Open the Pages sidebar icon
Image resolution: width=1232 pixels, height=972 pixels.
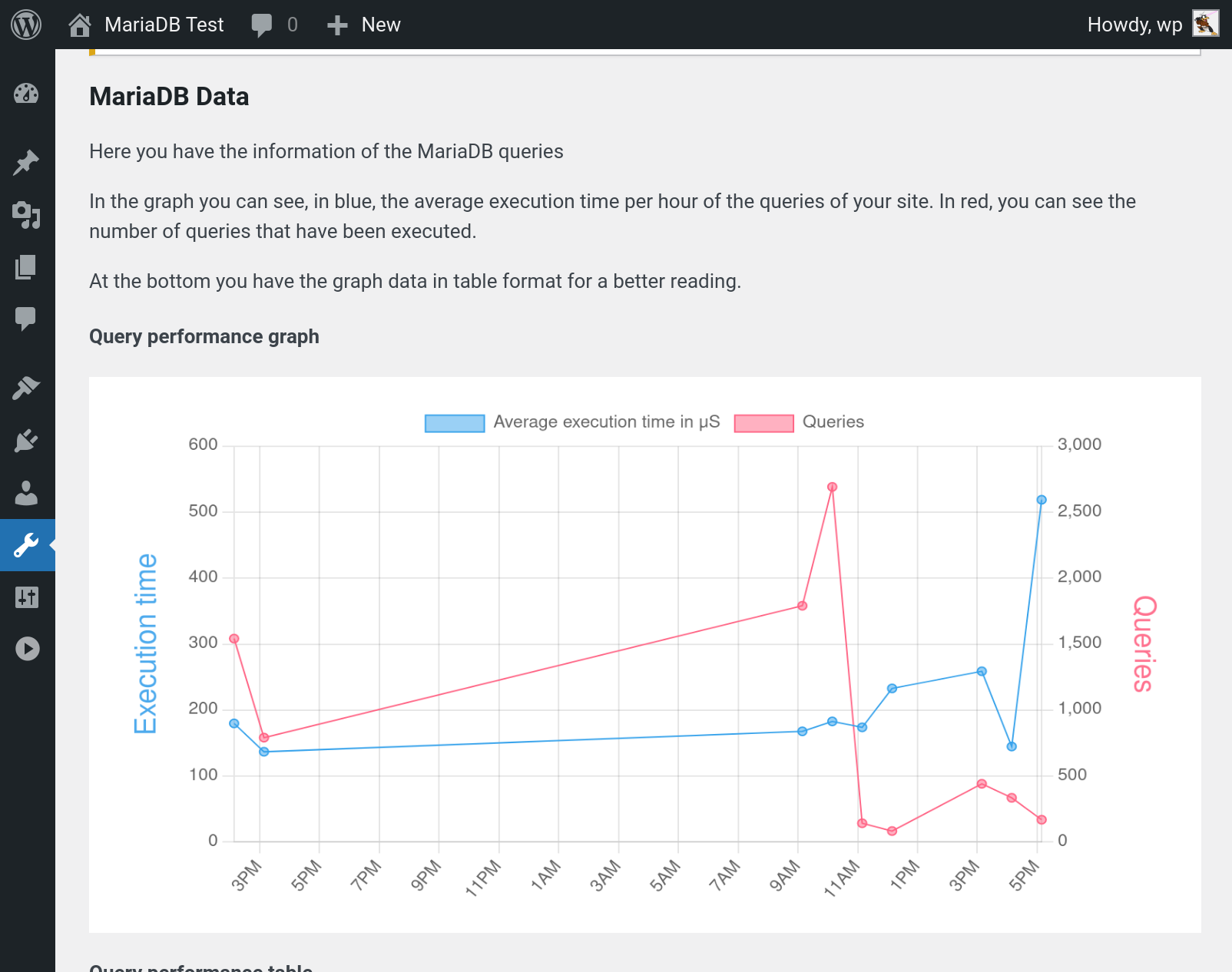tap(26, 267)
